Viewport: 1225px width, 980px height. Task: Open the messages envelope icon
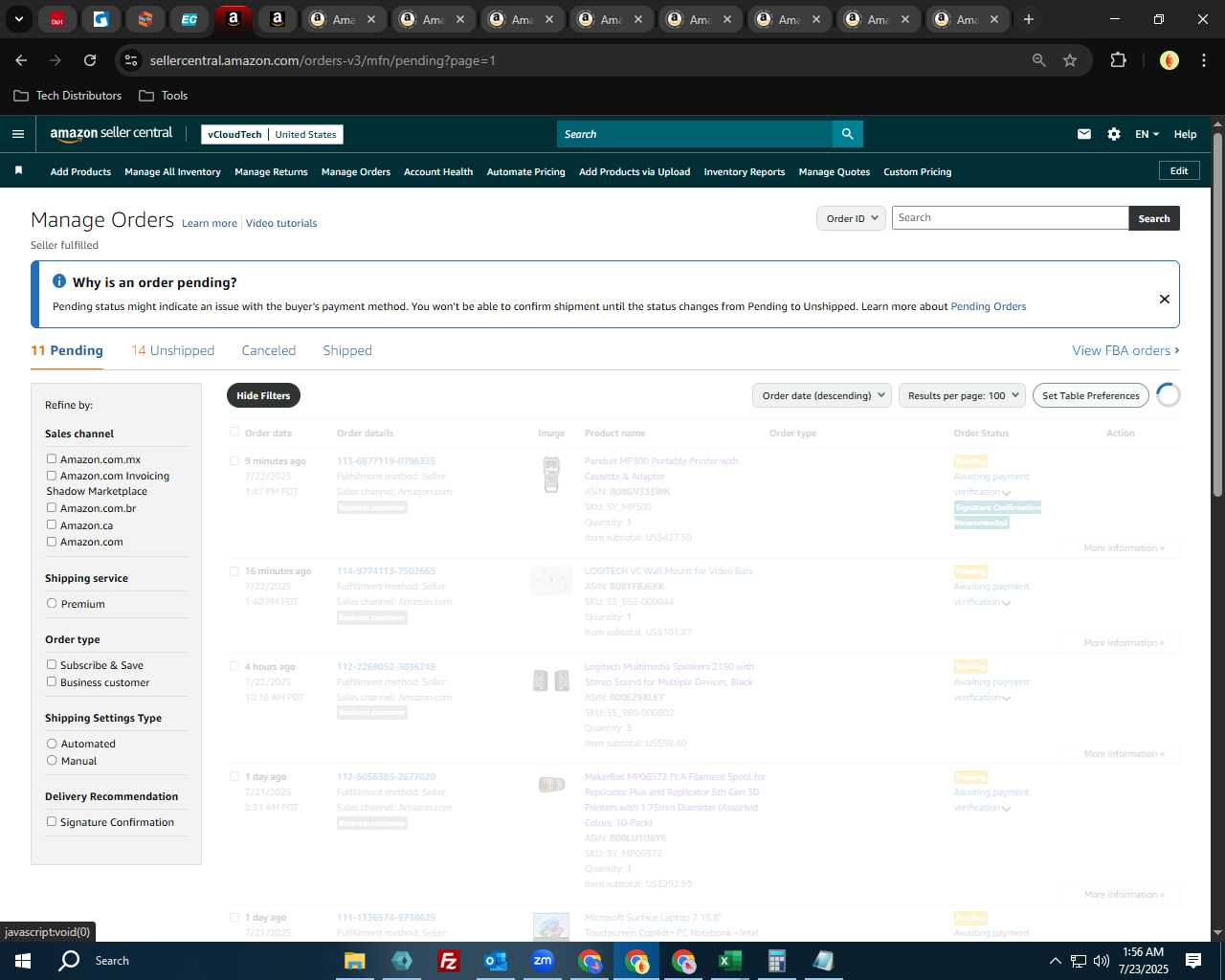coord(1084,134)
